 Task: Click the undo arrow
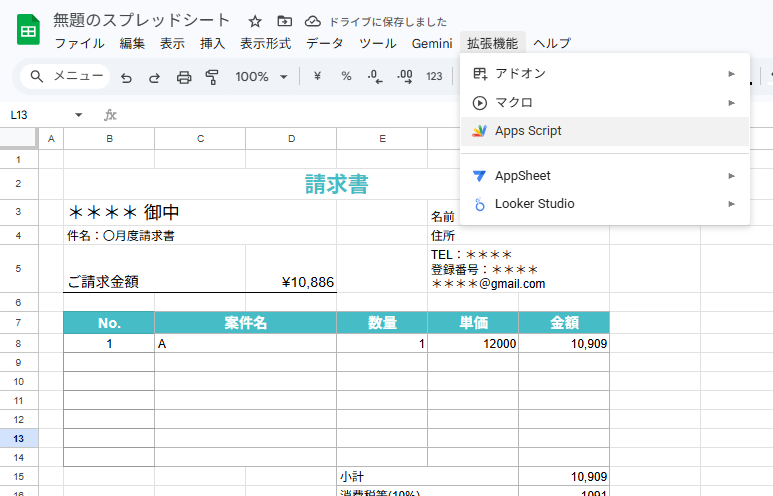coord(126,77)
